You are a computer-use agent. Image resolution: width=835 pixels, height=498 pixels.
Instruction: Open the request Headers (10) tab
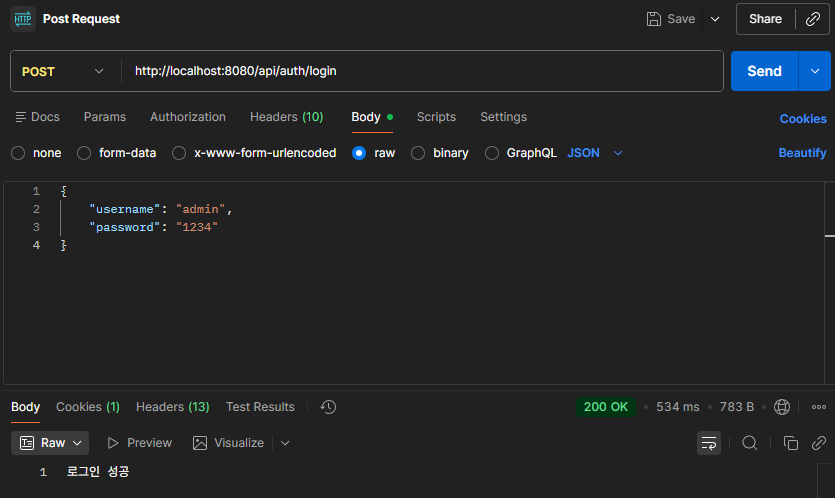[286, 117]
